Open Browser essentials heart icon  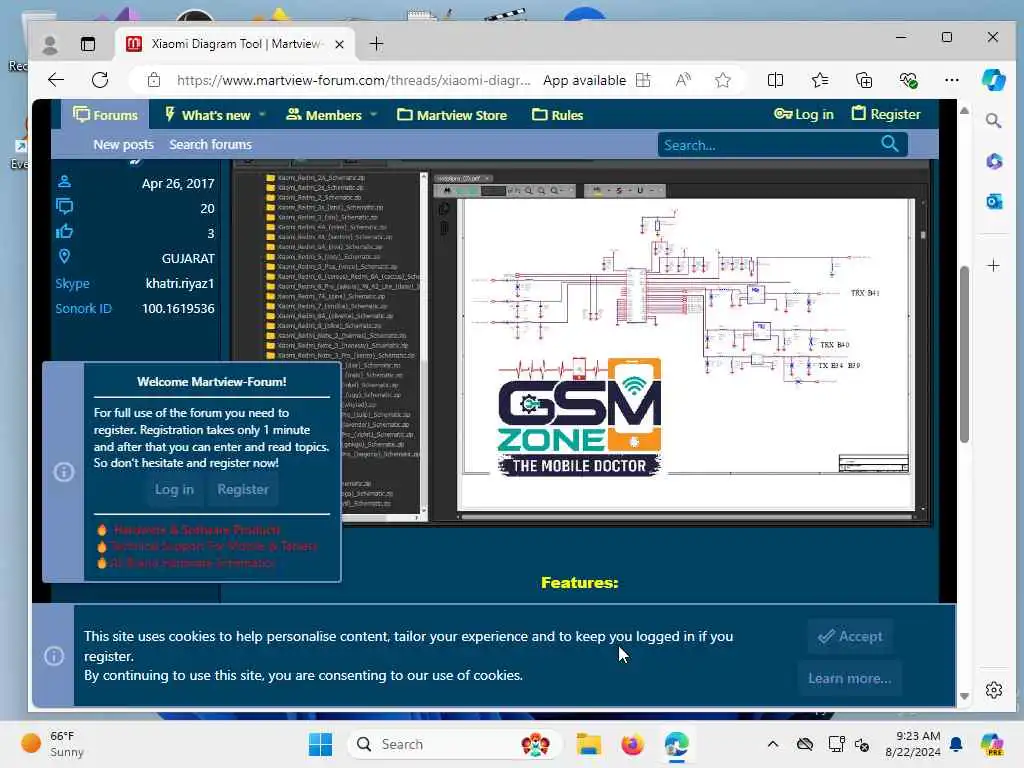(x=908, y=80)
